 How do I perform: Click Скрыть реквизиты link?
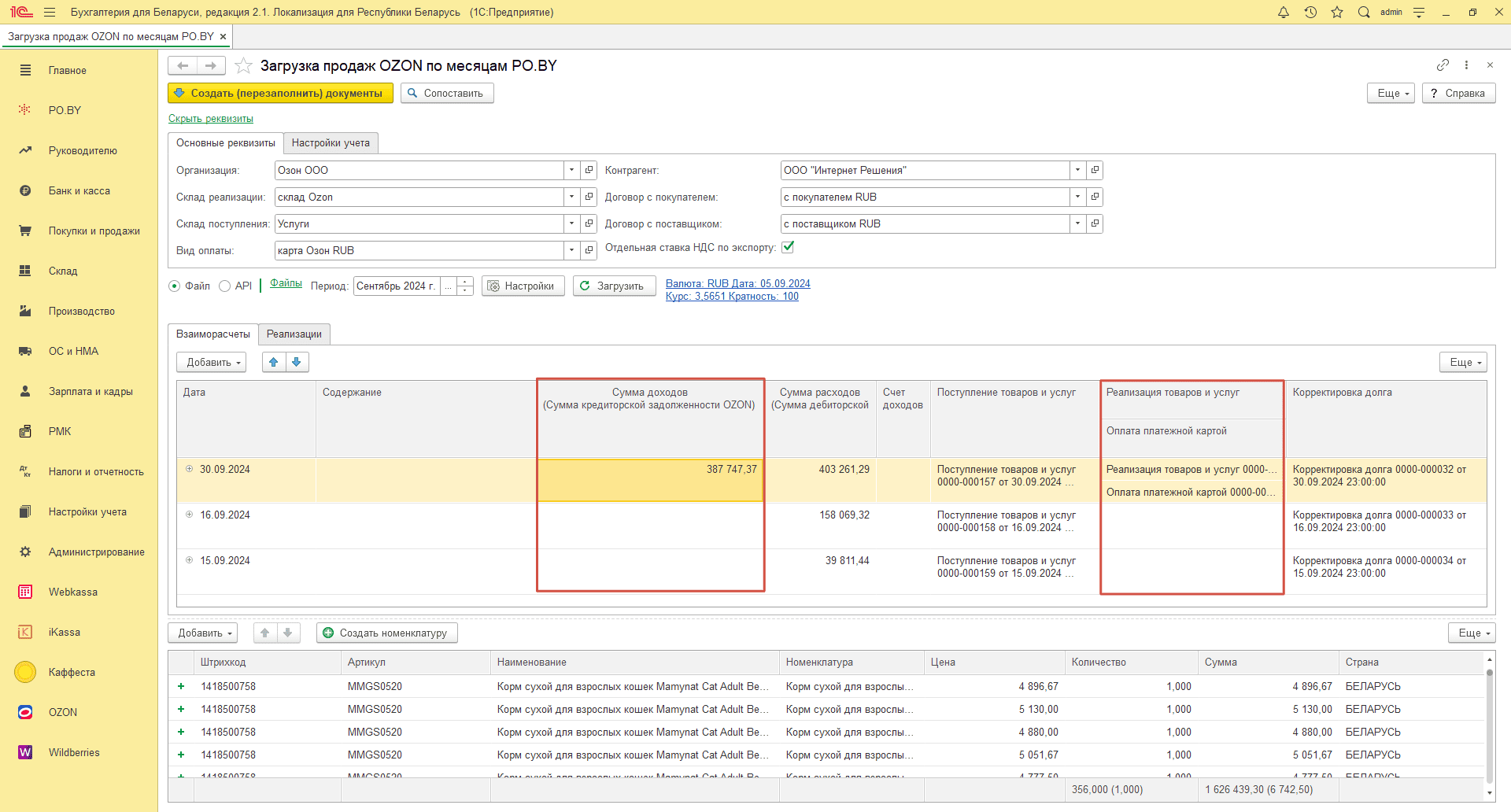(x=211, y=119)
